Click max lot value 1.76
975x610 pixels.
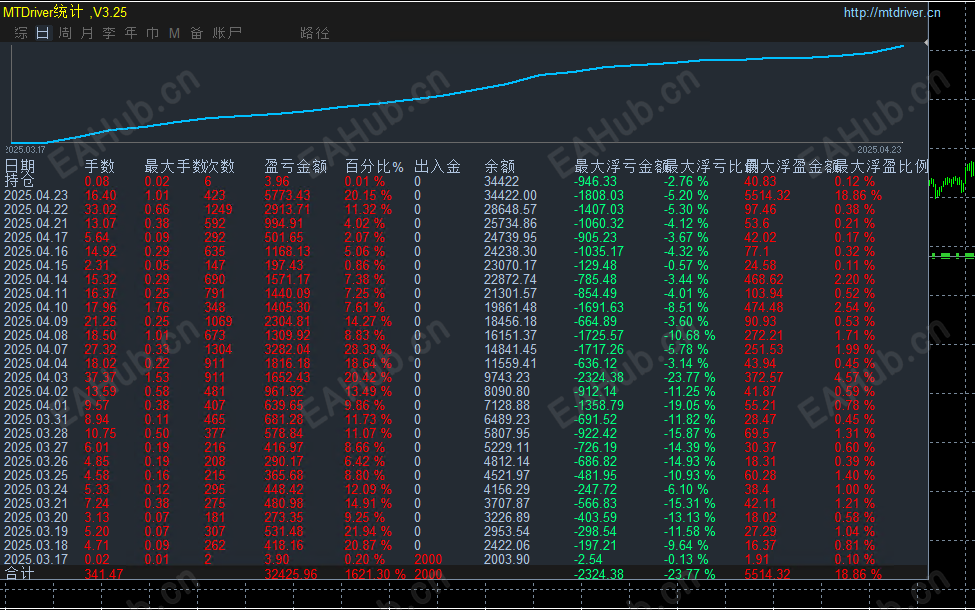point(157,307)
